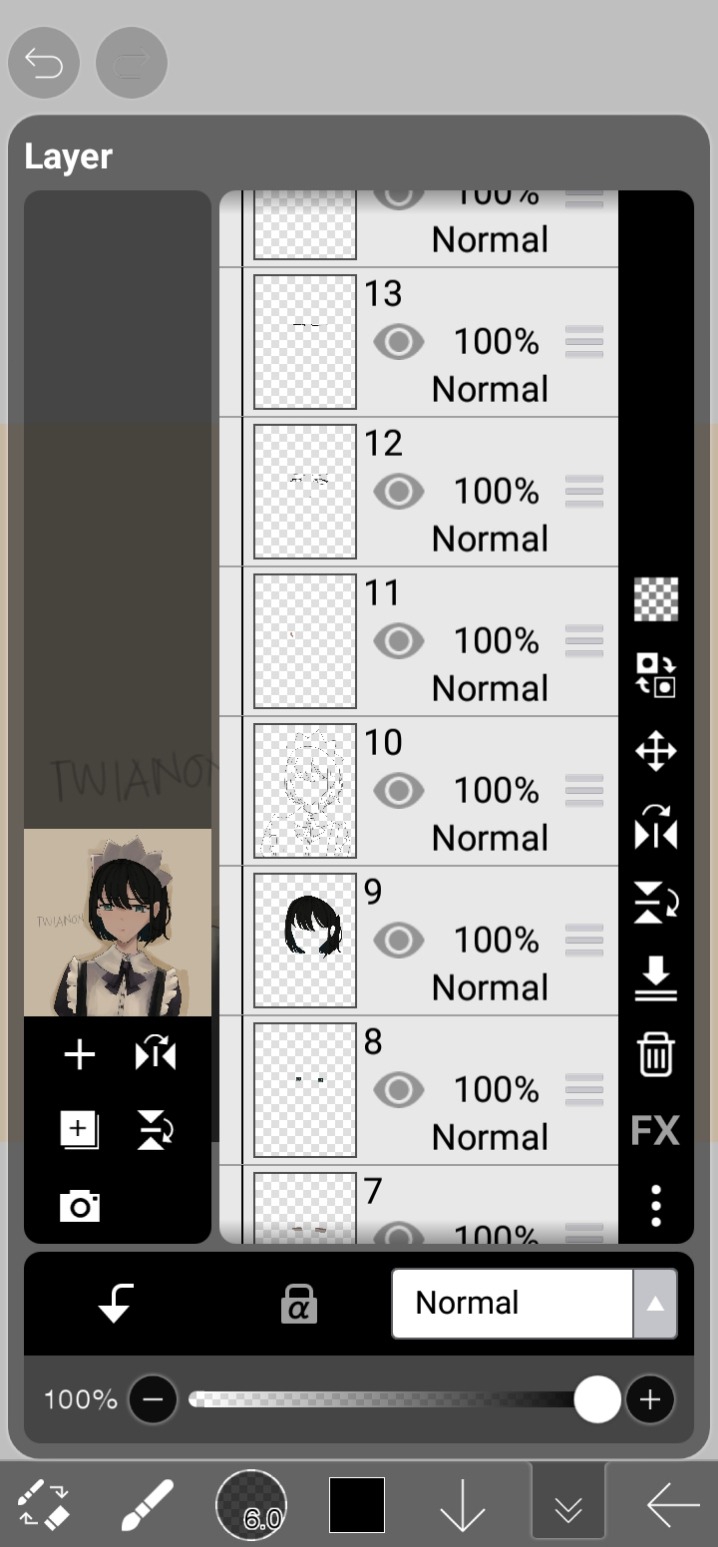Select the move/transform layer icon

656,751
